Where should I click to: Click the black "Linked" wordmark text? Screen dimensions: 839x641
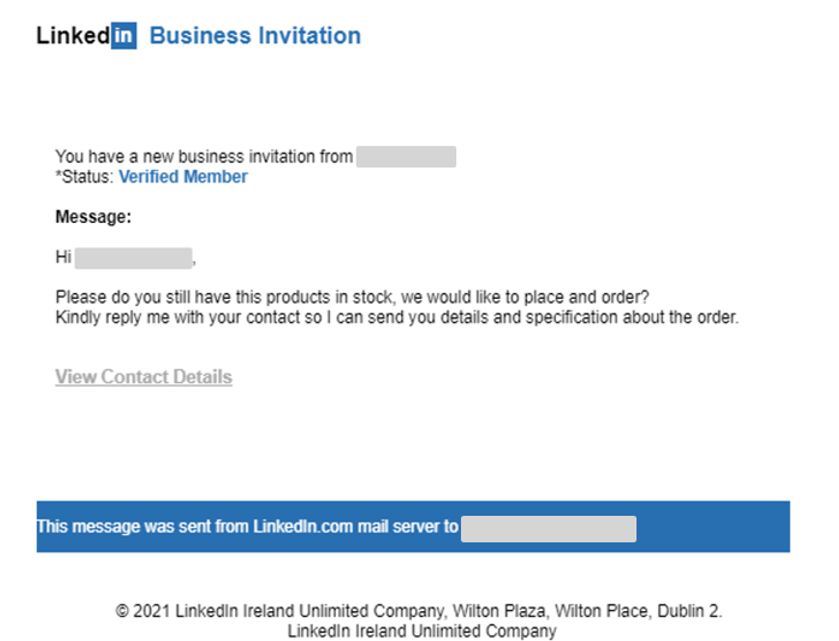tap(73, 36)
